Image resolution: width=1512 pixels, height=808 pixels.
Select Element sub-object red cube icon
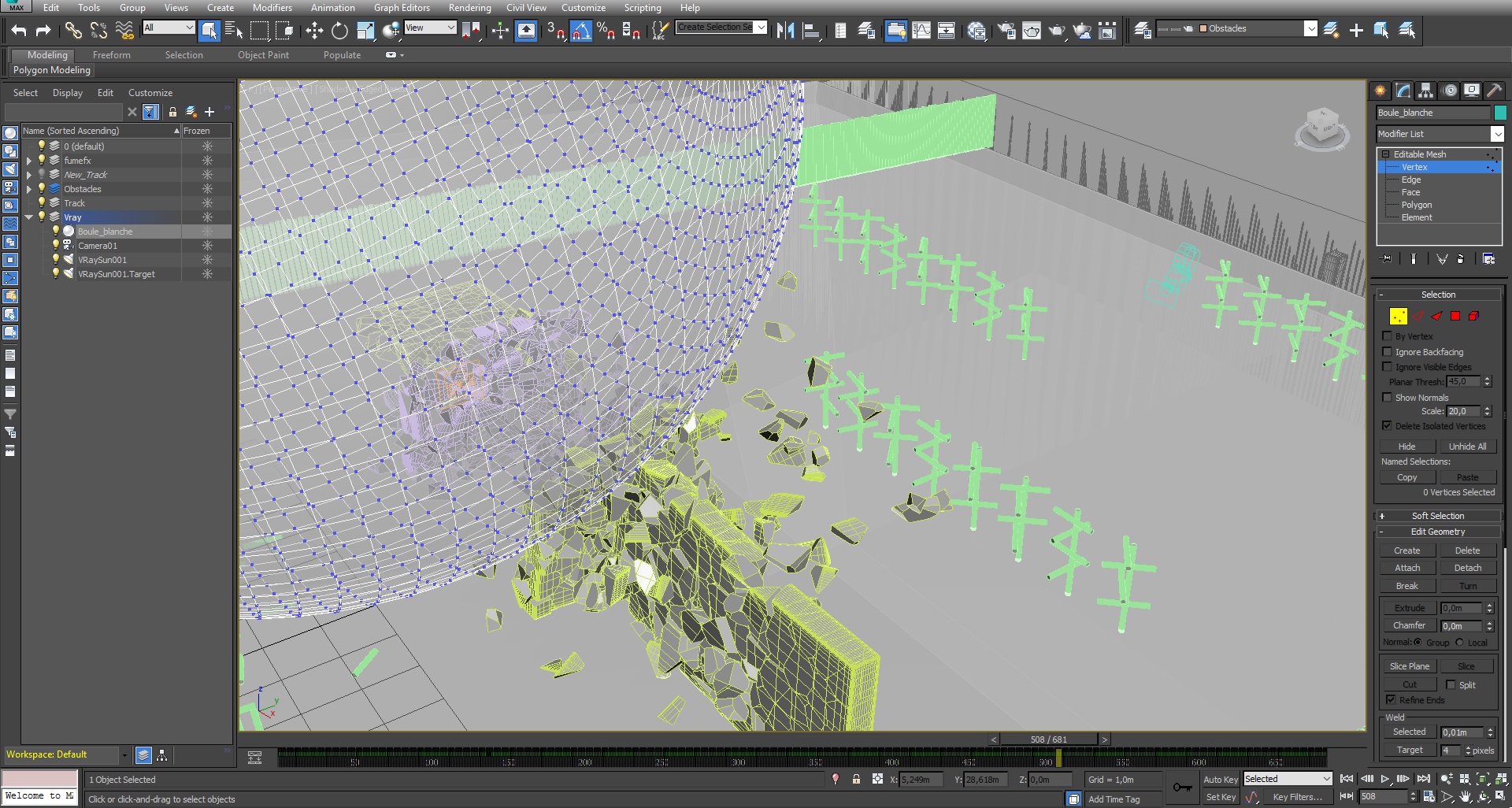(1473, 316)
